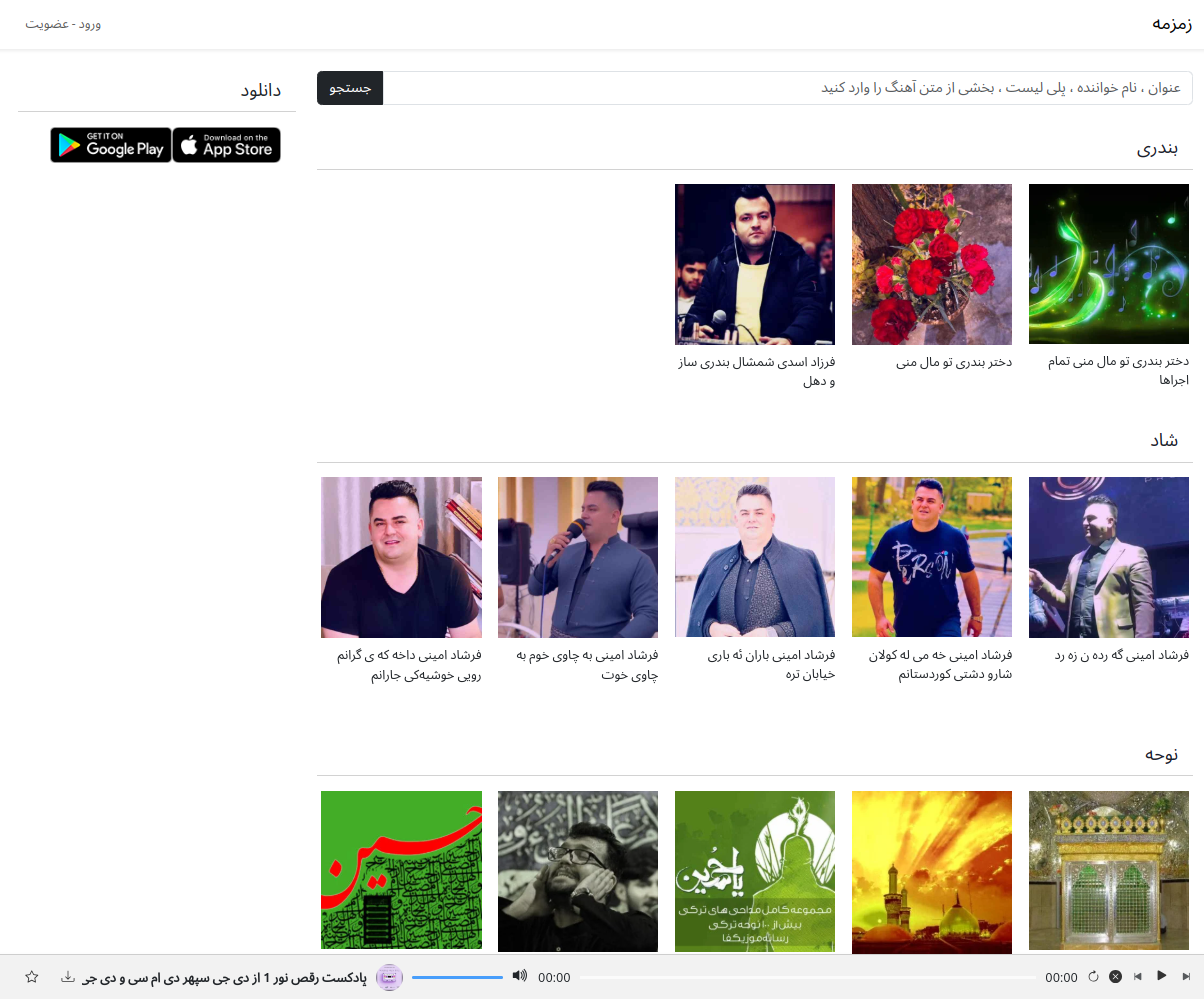Click the round X icon in player bar
Viewport: 1204px width, 999px height.
tap(1115, 977)
